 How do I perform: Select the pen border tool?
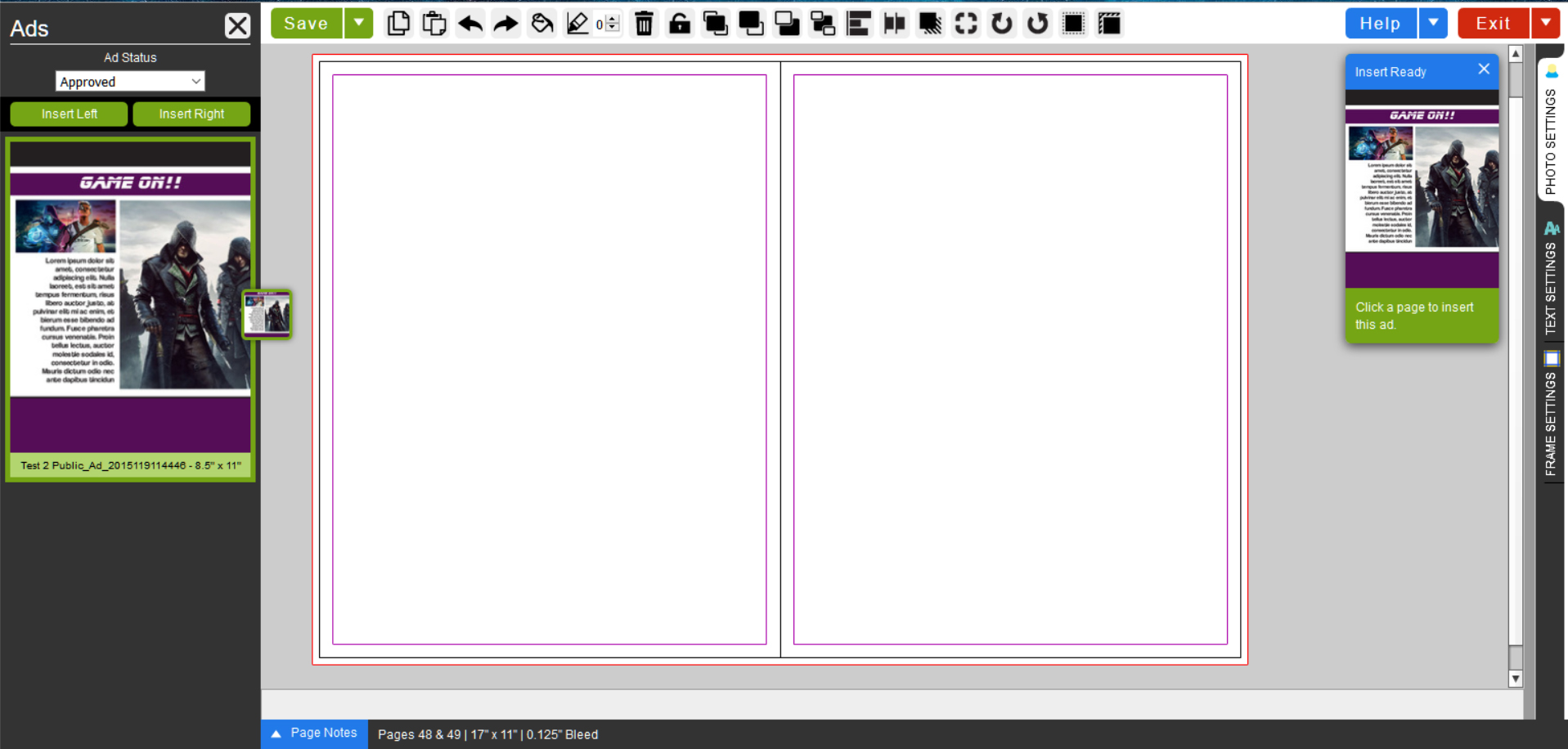[x=577, y=24]
